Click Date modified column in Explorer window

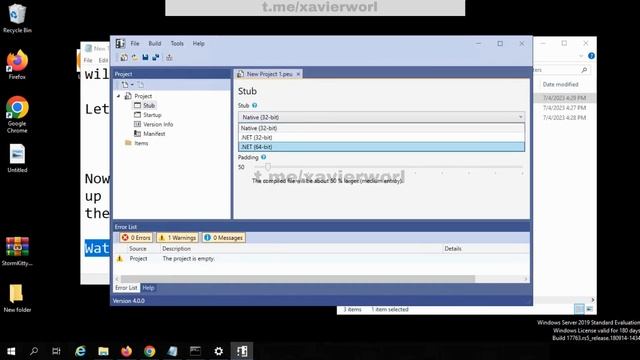tap(560, 84)
